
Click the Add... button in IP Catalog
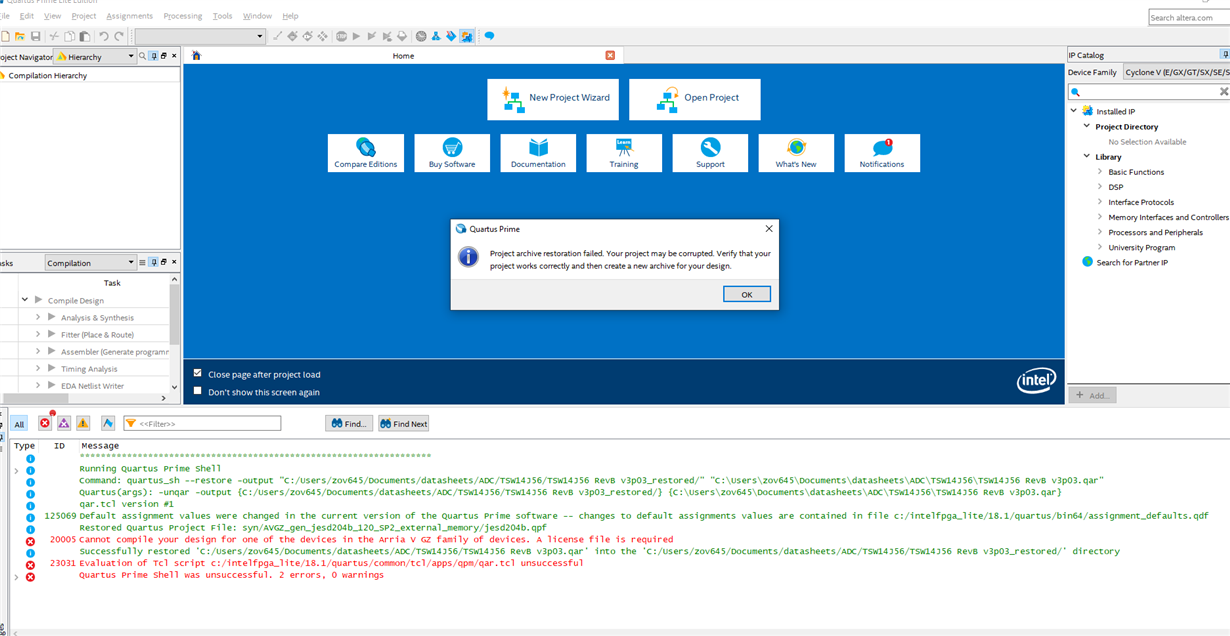tap(1092, 395)
